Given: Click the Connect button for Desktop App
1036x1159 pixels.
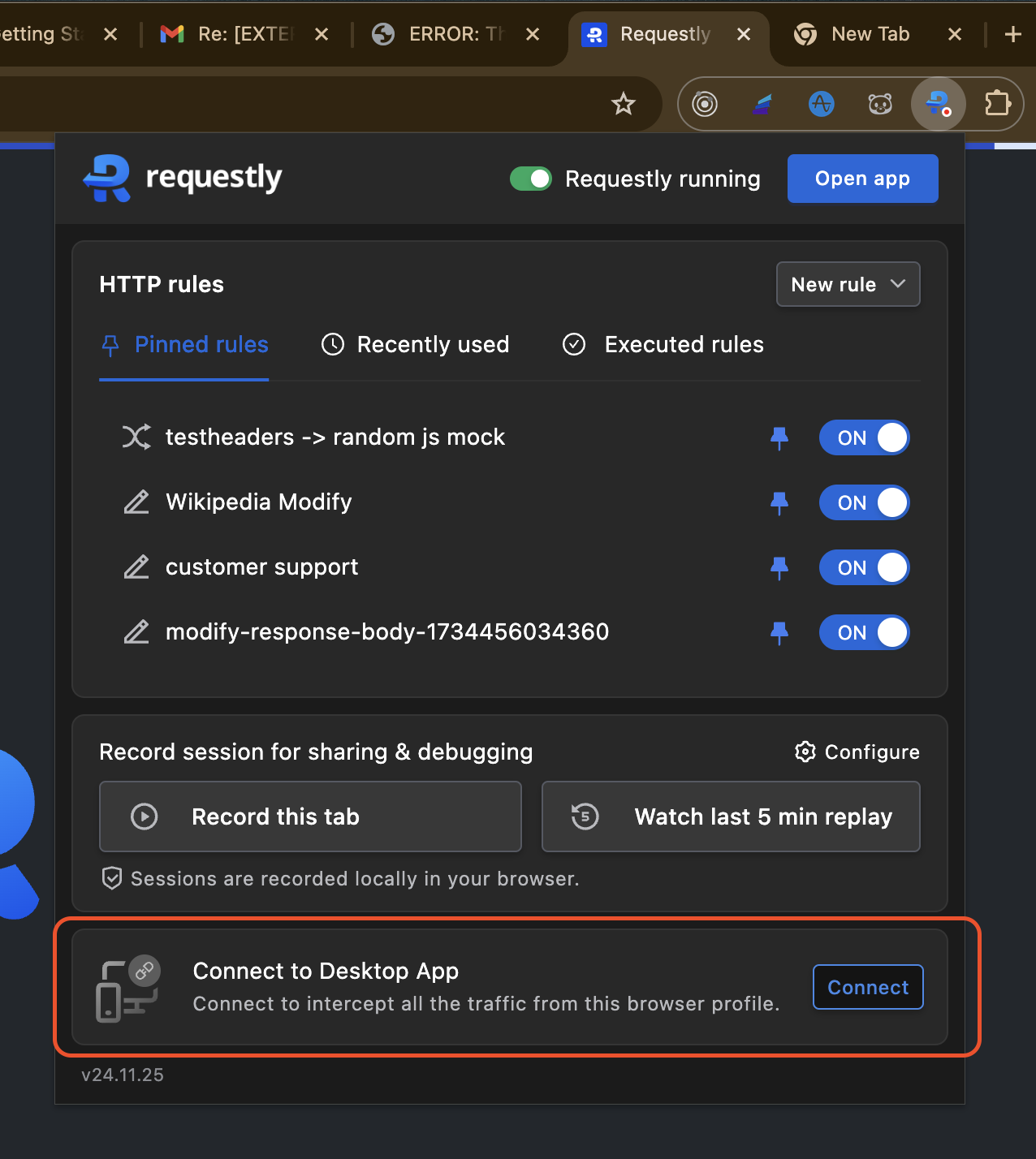Looking at the screenshot, I should coord(868,987).
